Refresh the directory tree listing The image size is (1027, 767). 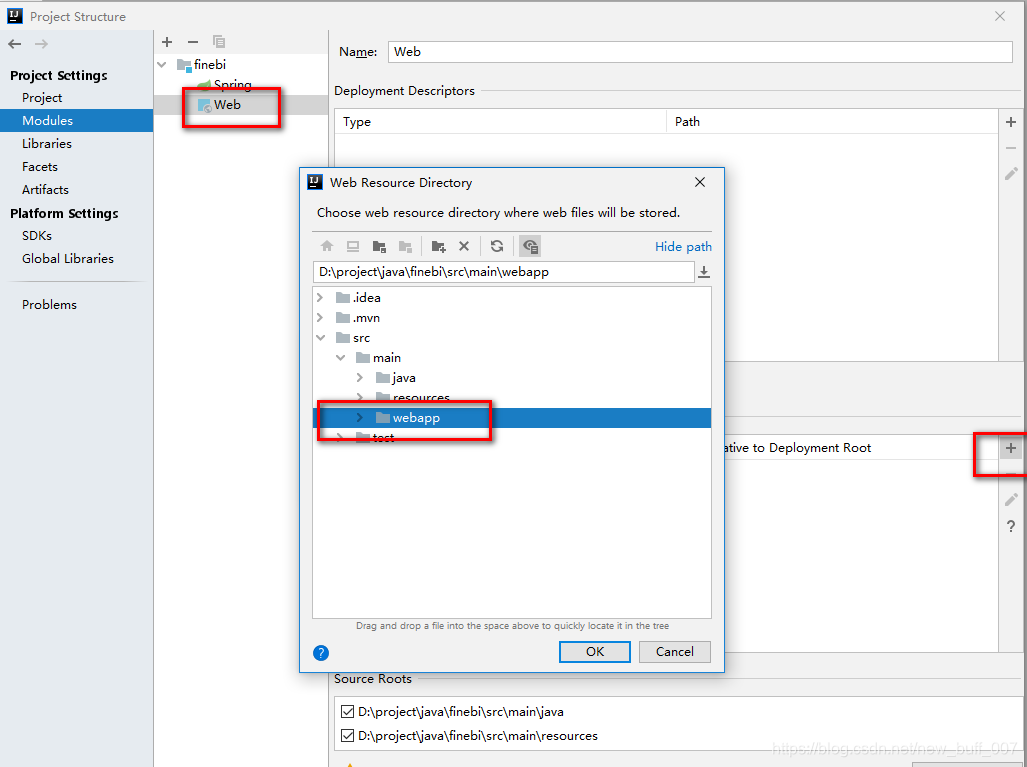click(x=497, y=246)
